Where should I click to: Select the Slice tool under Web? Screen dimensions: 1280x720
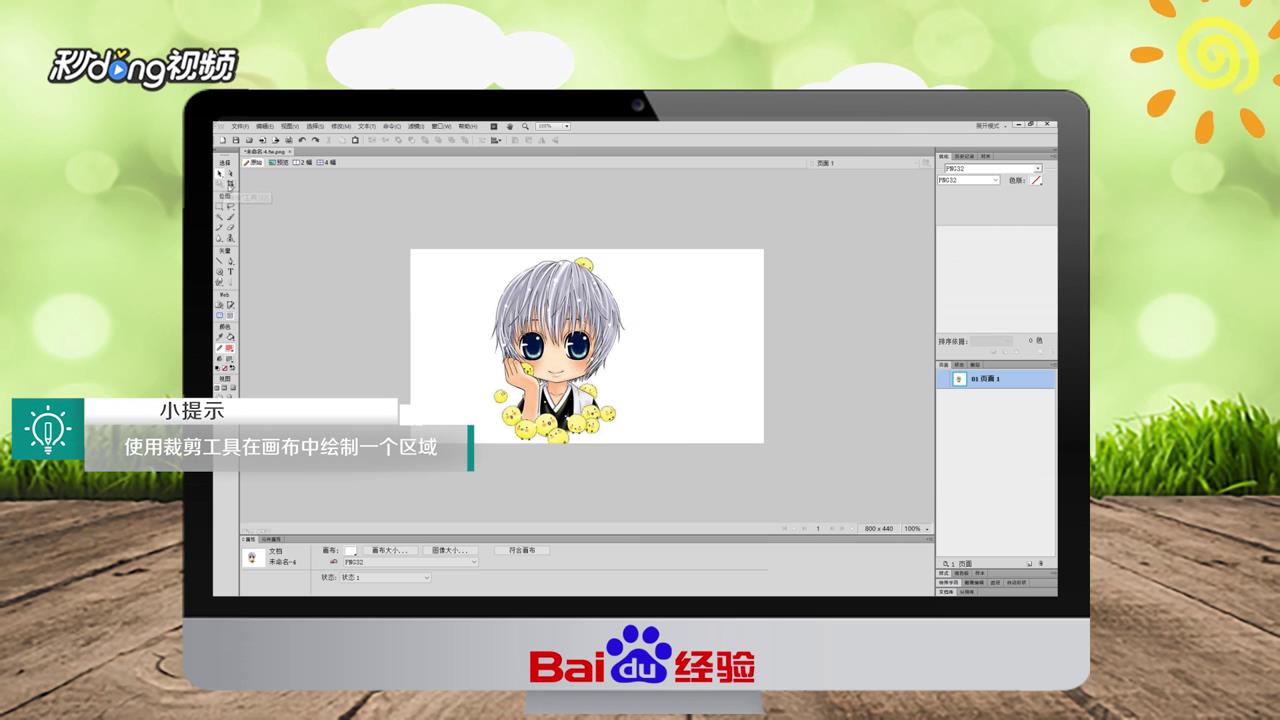coord(231,304)
